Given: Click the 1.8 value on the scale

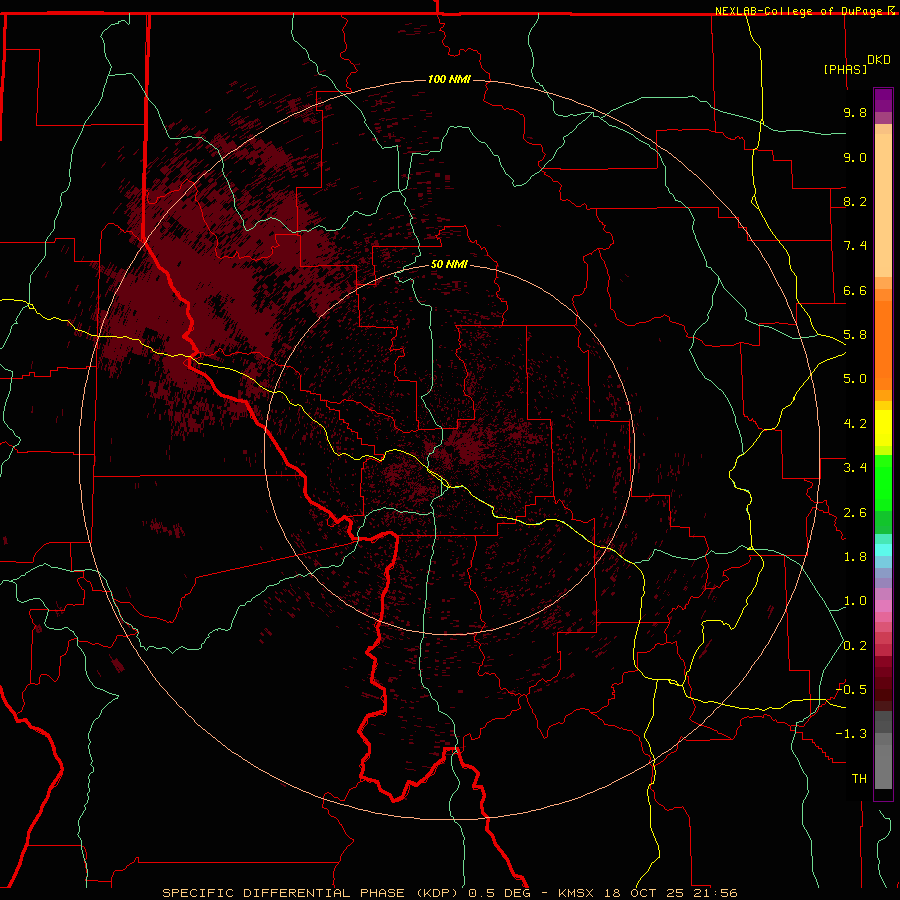Looking at the screenshot, I should point(855,557).
